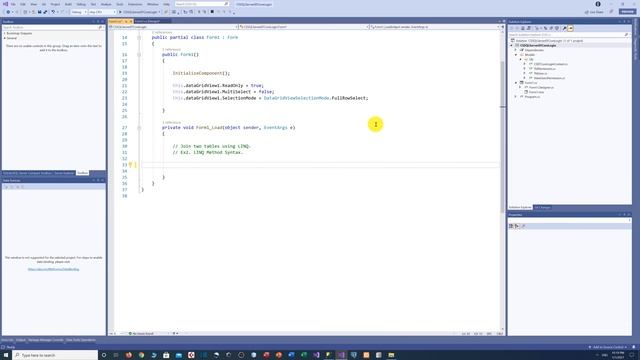640x360 pixels.
Task: Click the Save All toolbar icon
Action: click(x=45, y=12)
